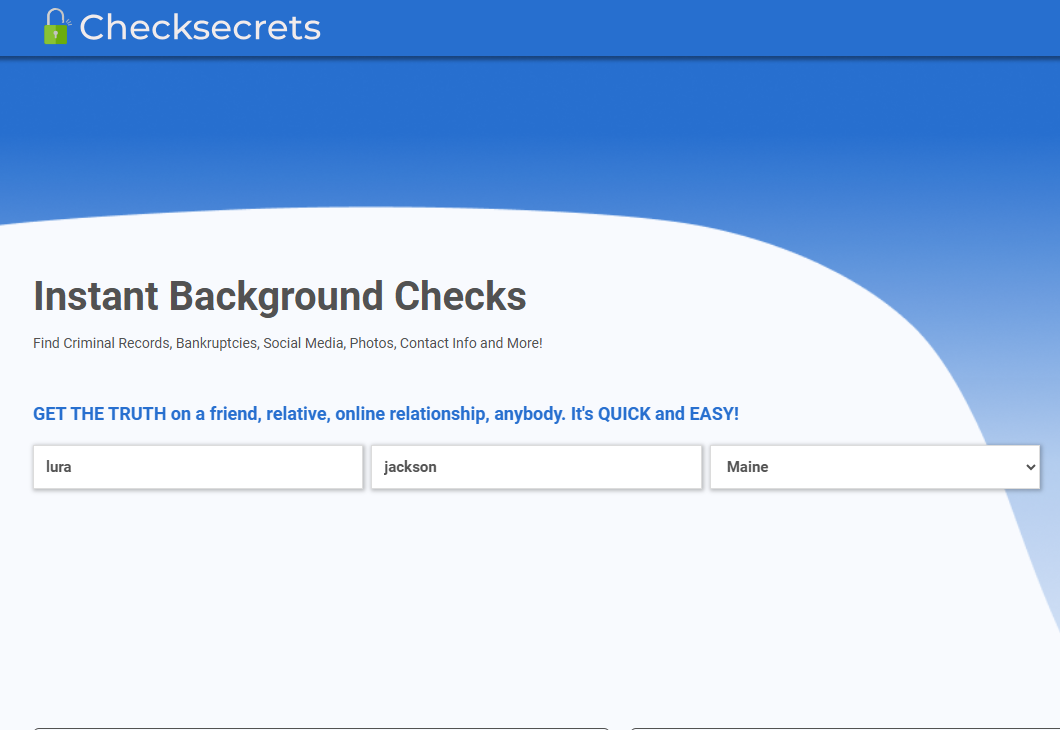Click "Photos" in the subtitle text
This screenshot has height=730, width=1060.
(x=370, y=343)
